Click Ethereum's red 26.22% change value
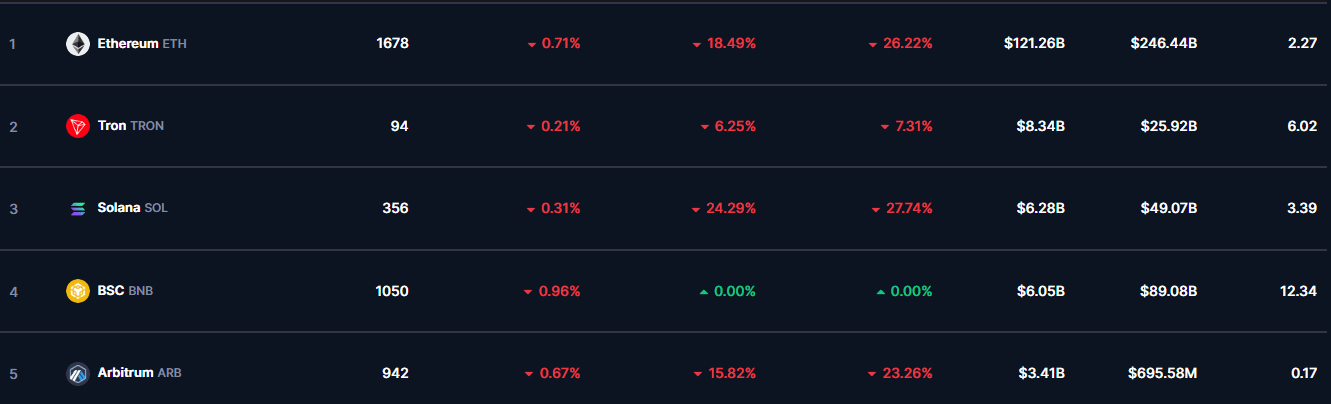The width and height of the screenshot is (1331, 404). (900, 44)
